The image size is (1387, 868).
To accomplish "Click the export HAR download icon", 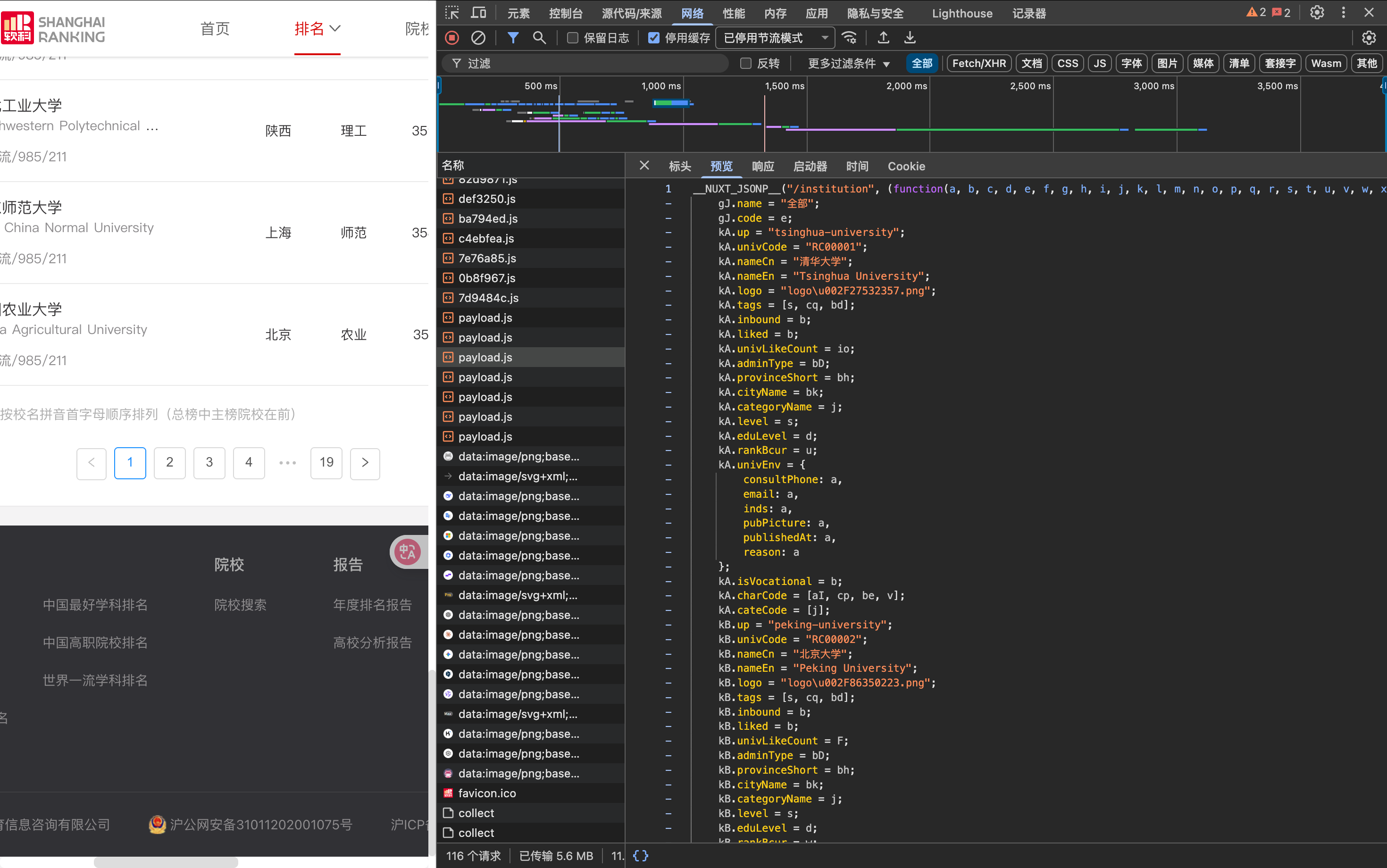I will coord(910,38).
